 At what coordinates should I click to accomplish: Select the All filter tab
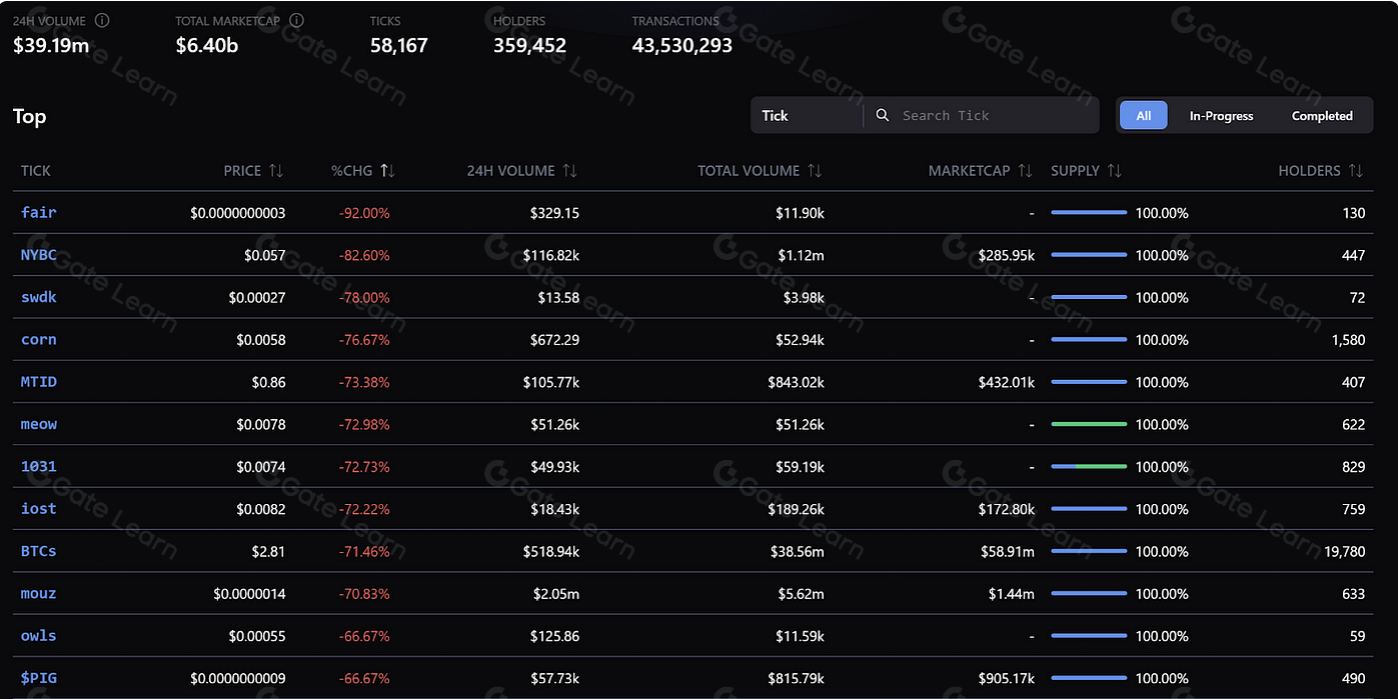[x=1143, y=115]
